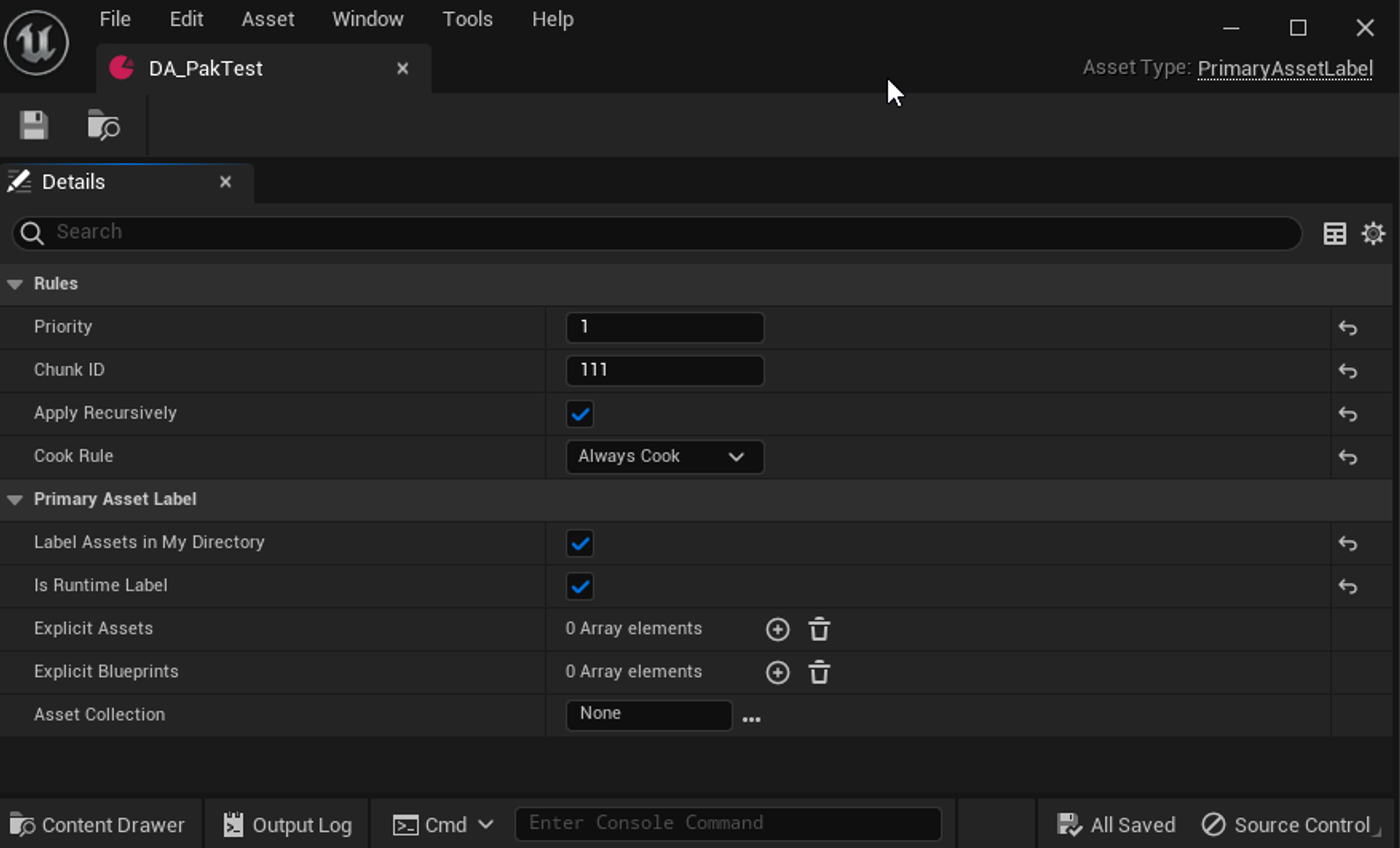Open Details property matrix grid icon
Viewport: 1400px width, 848px height.
(1334, 233)
